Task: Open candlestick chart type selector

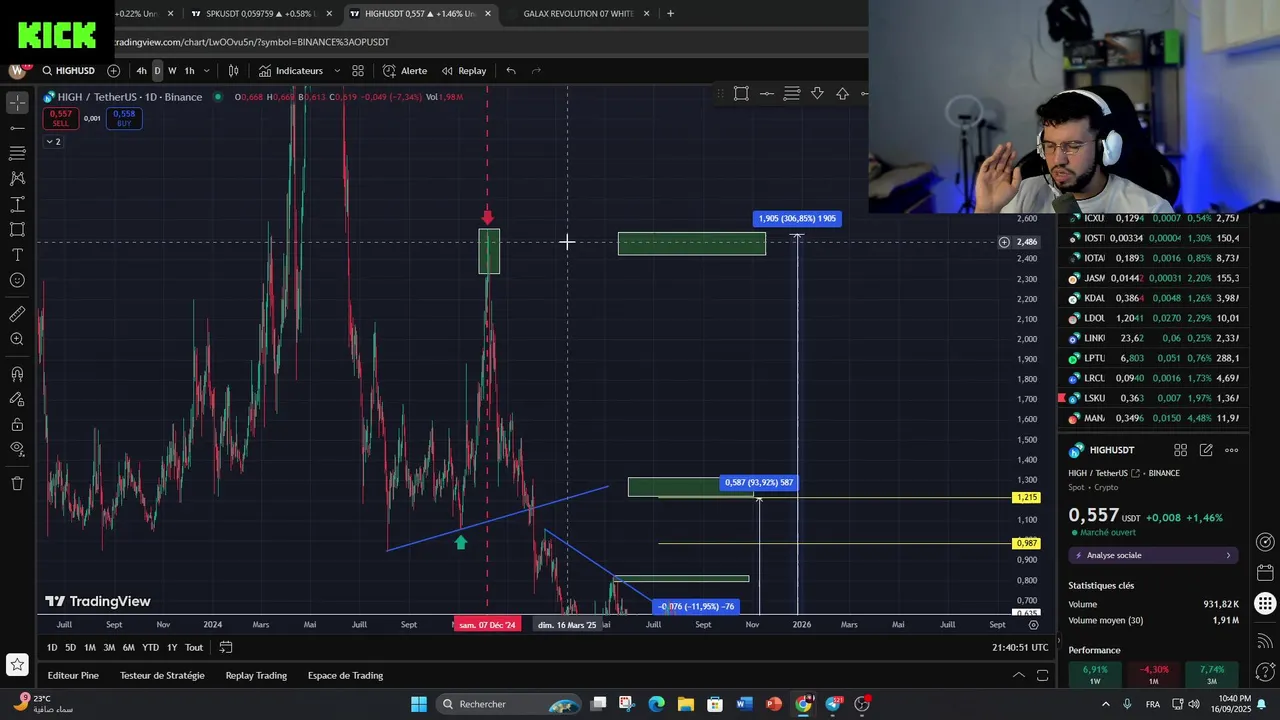Action: [233, 71]
